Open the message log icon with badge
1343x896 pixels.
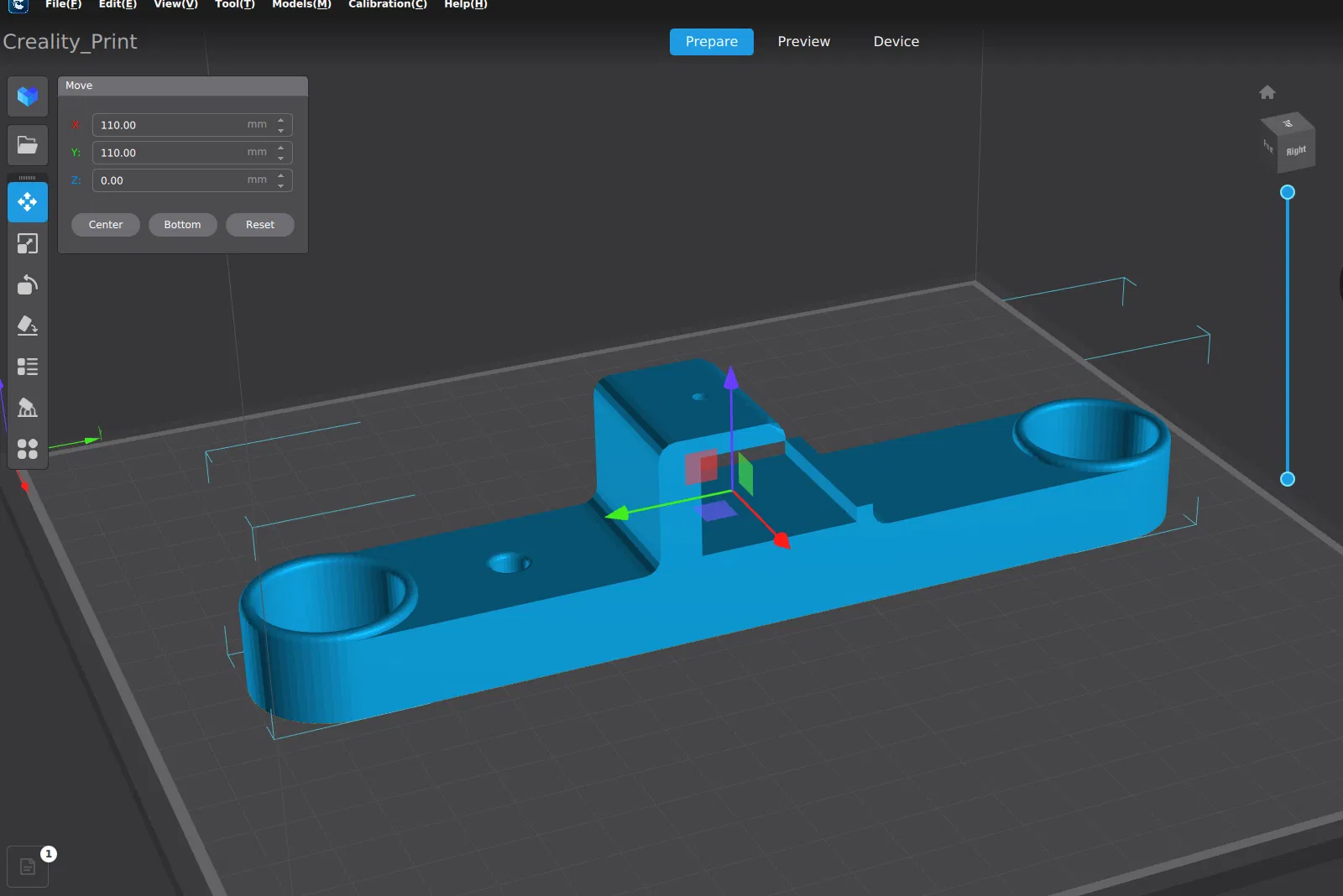28,867
